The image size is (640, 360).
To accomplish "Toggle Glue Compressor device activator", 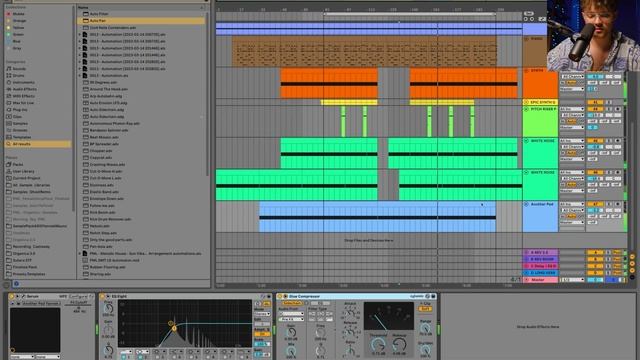I will click(280, 296).
